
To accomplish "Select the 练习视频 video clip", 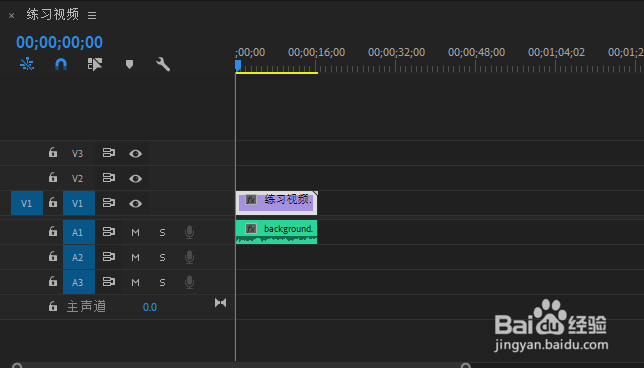I will tap(276, 203).
